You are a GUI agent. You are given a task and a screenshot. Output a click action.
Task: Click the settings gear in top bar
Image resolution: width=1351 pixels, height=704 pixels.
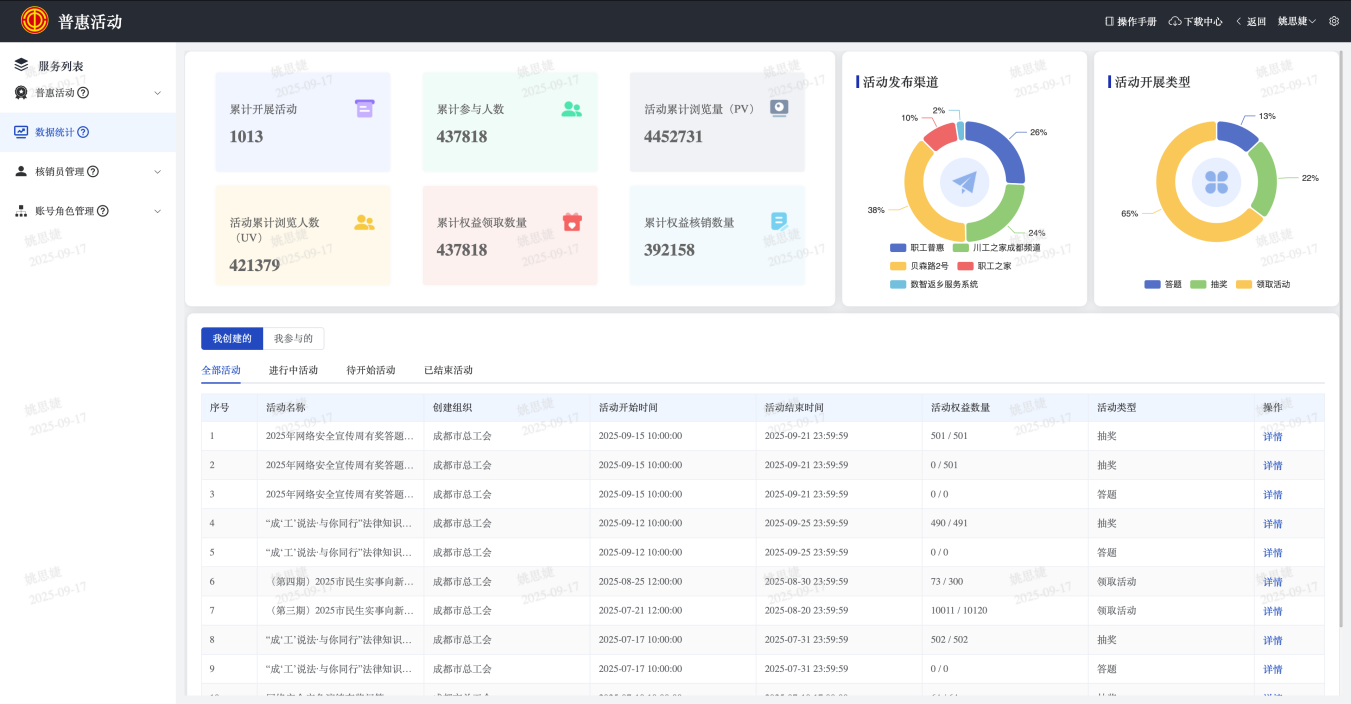click(1334, 21)
